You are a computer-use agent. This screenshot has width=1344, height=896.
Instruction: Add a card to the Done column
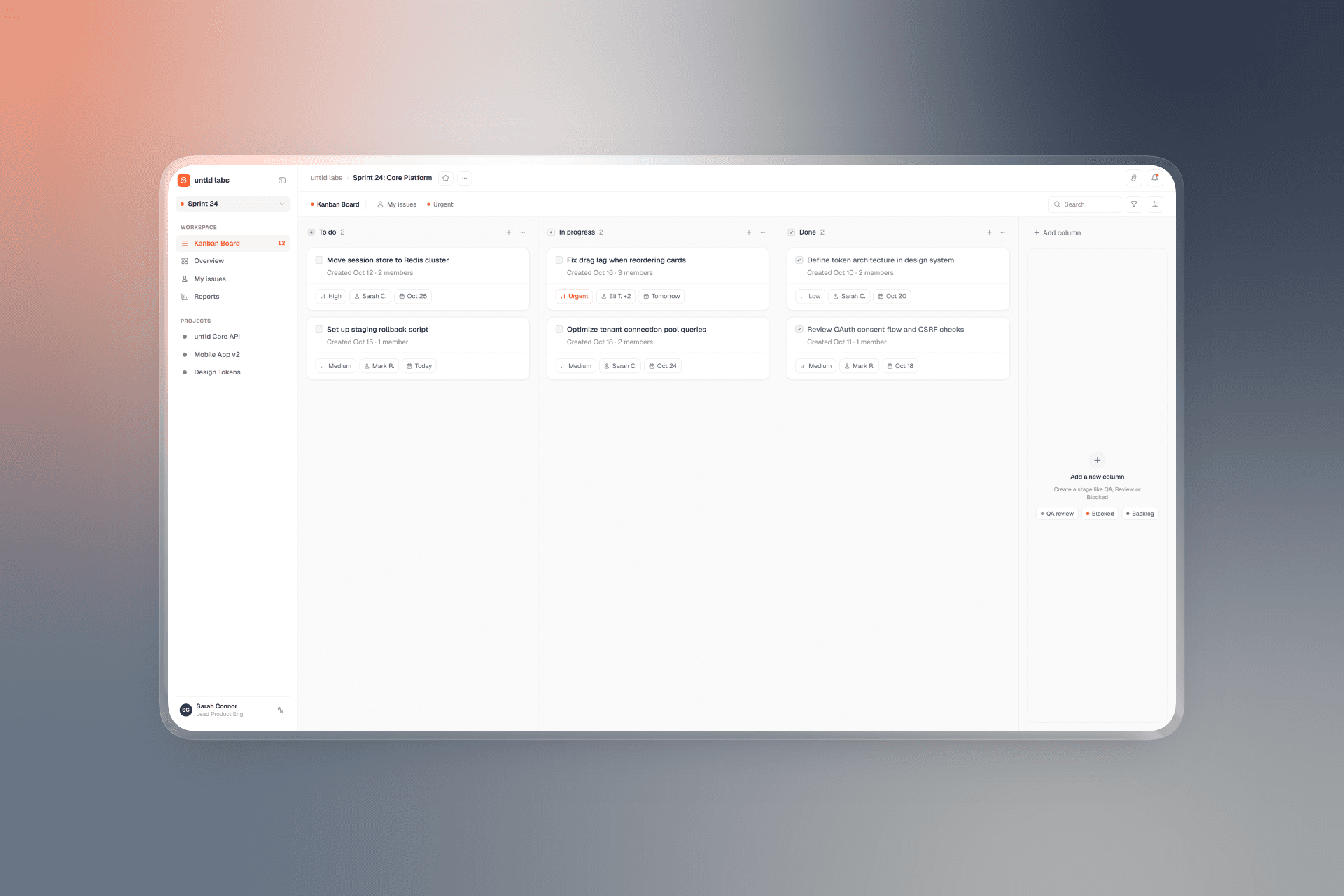(989, 232)
